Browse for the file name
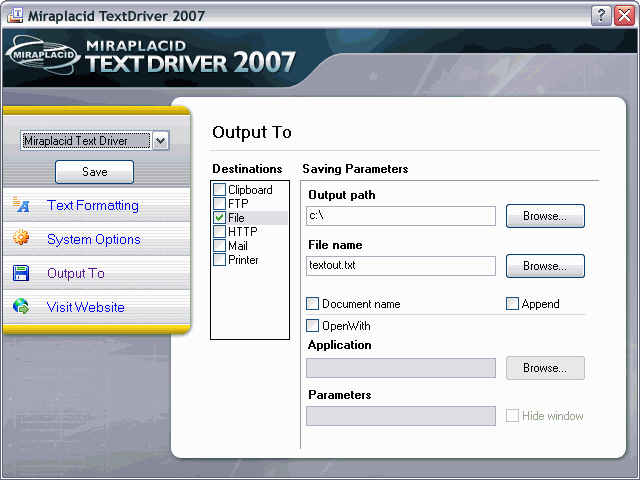Viewport: 640px width, 480px height. [545, 266]
